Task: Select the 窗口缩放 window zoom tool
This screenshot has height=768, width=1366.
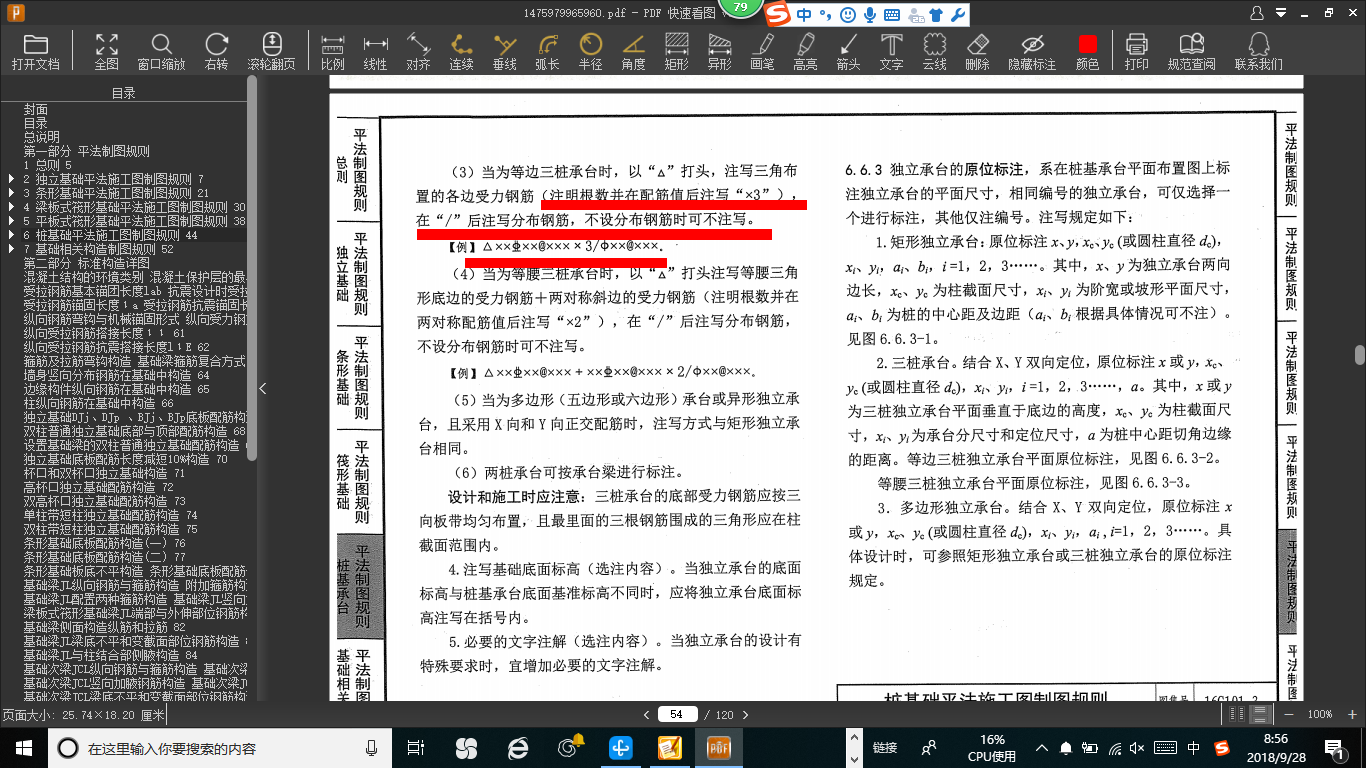Action: 161,52
